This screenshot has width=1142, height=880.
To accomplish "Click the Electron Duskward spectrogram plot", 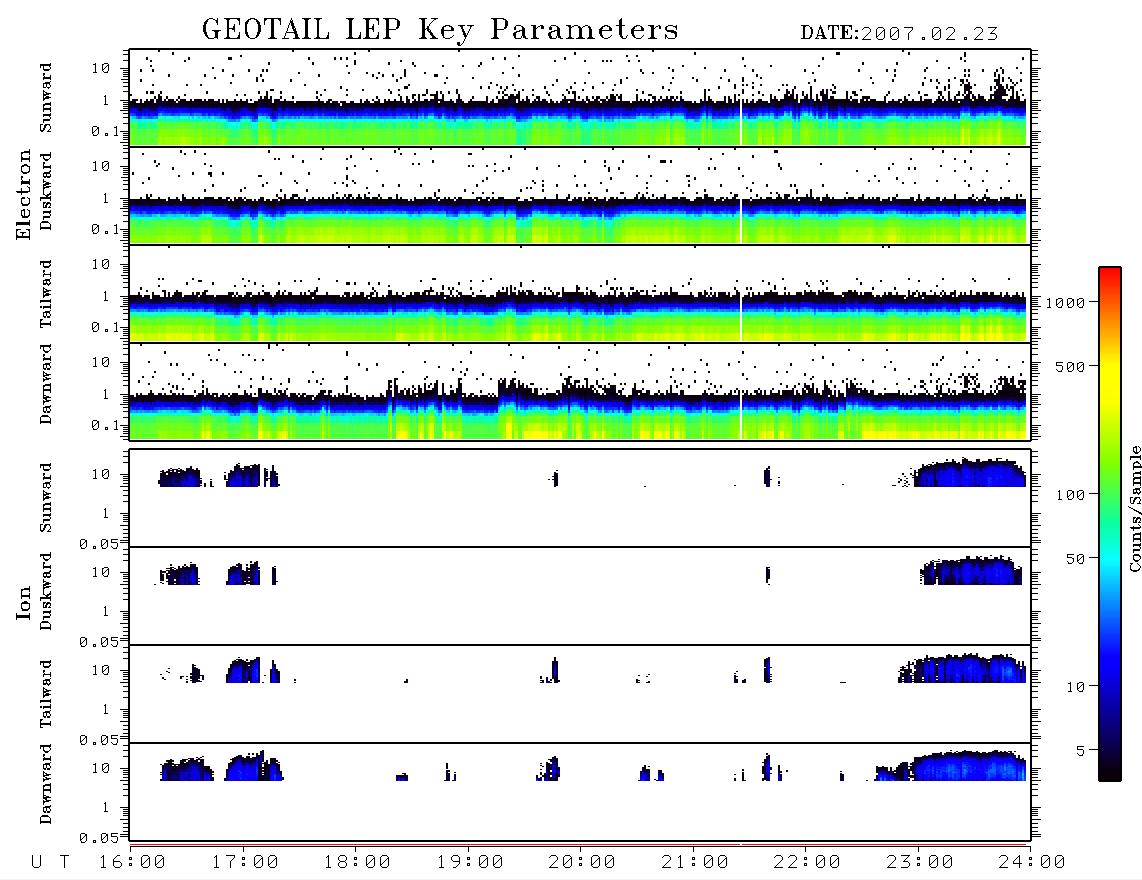I will 580,195.
